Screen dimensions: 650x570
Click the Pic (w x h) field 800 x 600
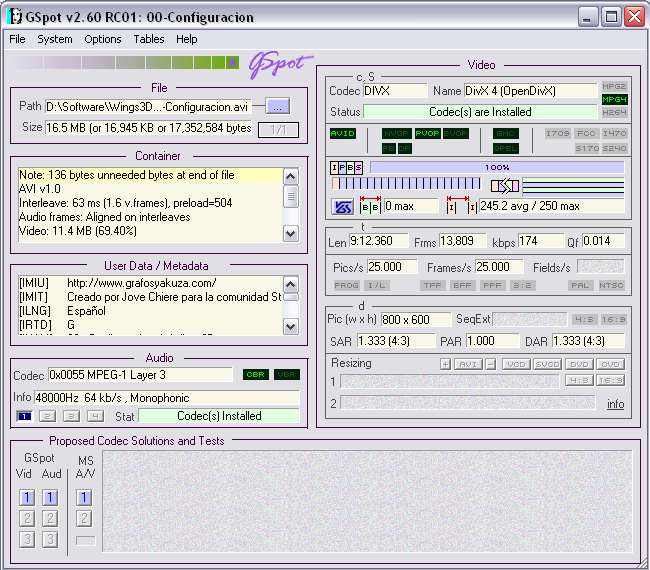(415, 320)
